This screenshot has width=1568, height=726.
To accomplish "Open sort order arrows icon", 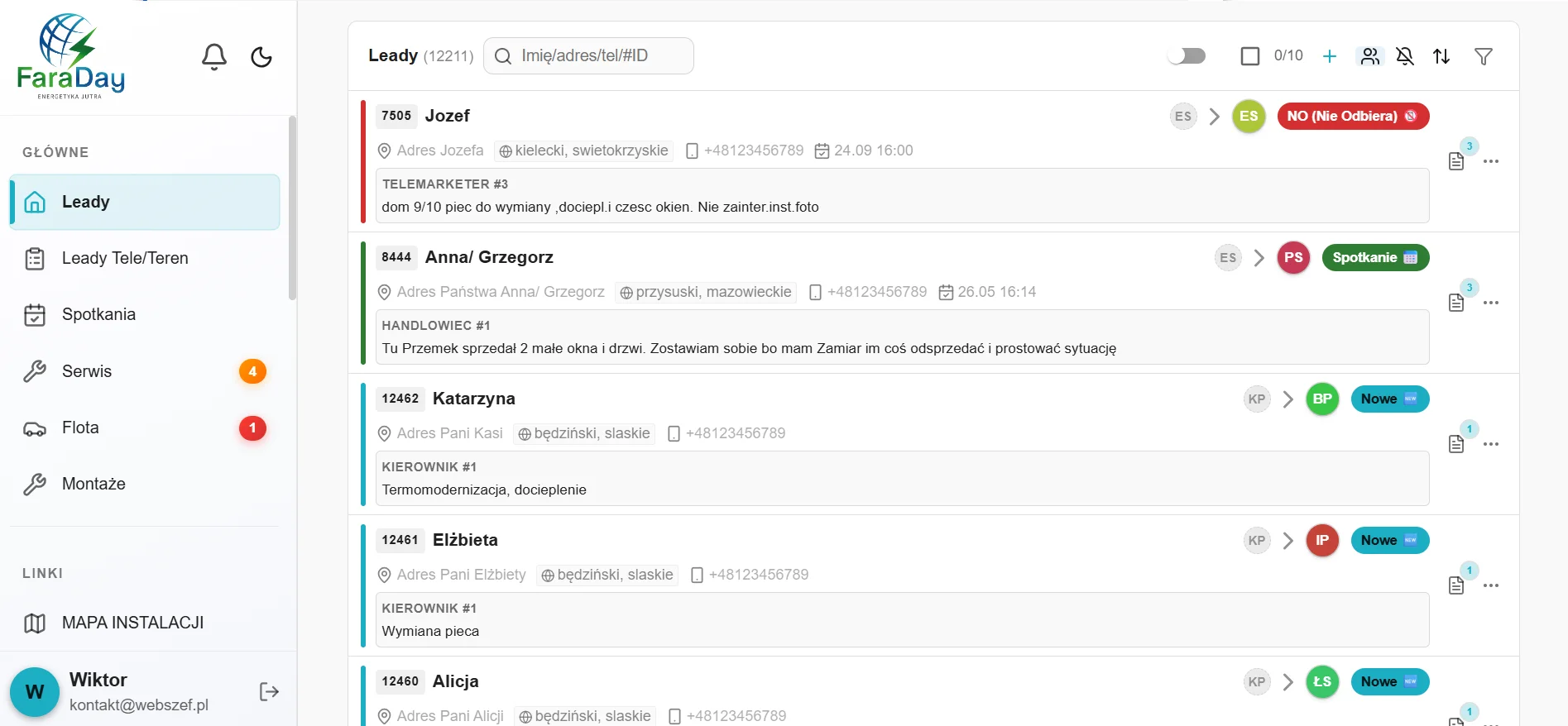I will pyautogui.click(x=1441, y=56).
